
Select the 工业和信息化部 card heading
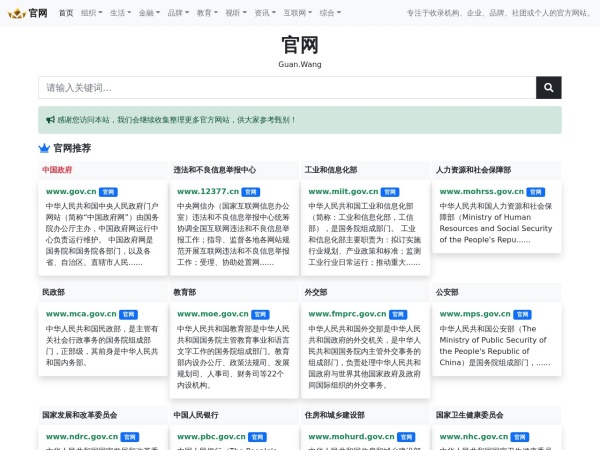331,170
